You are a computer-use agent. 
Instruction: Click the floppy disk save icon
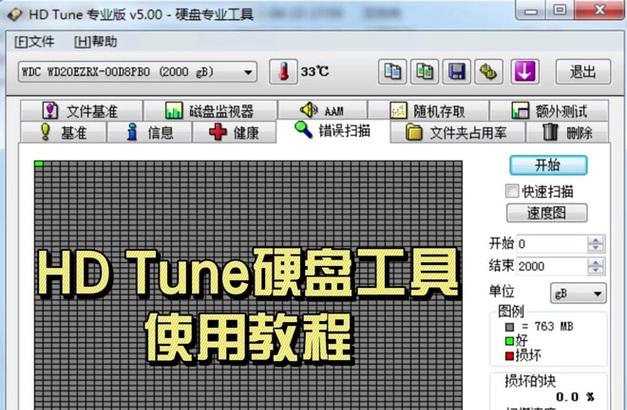pyautogui.click(x=456, y=72)
